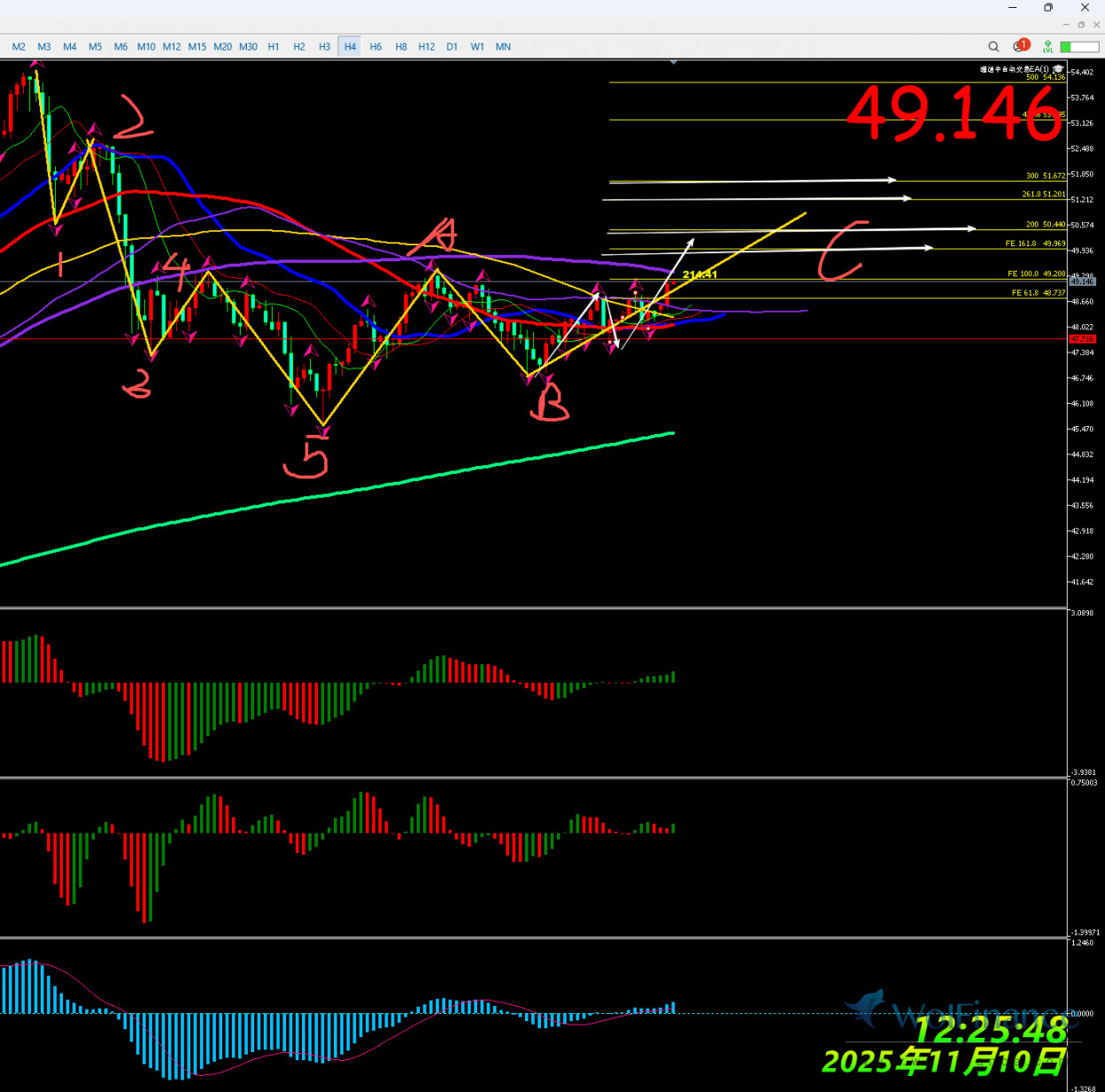Switch to the M2 timeframe

[x=19, y=47]
